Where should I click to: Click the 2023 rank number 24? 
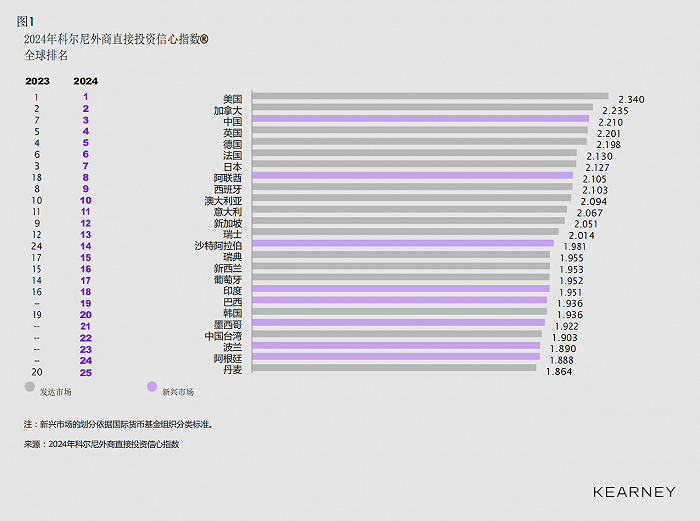point(37,246)
